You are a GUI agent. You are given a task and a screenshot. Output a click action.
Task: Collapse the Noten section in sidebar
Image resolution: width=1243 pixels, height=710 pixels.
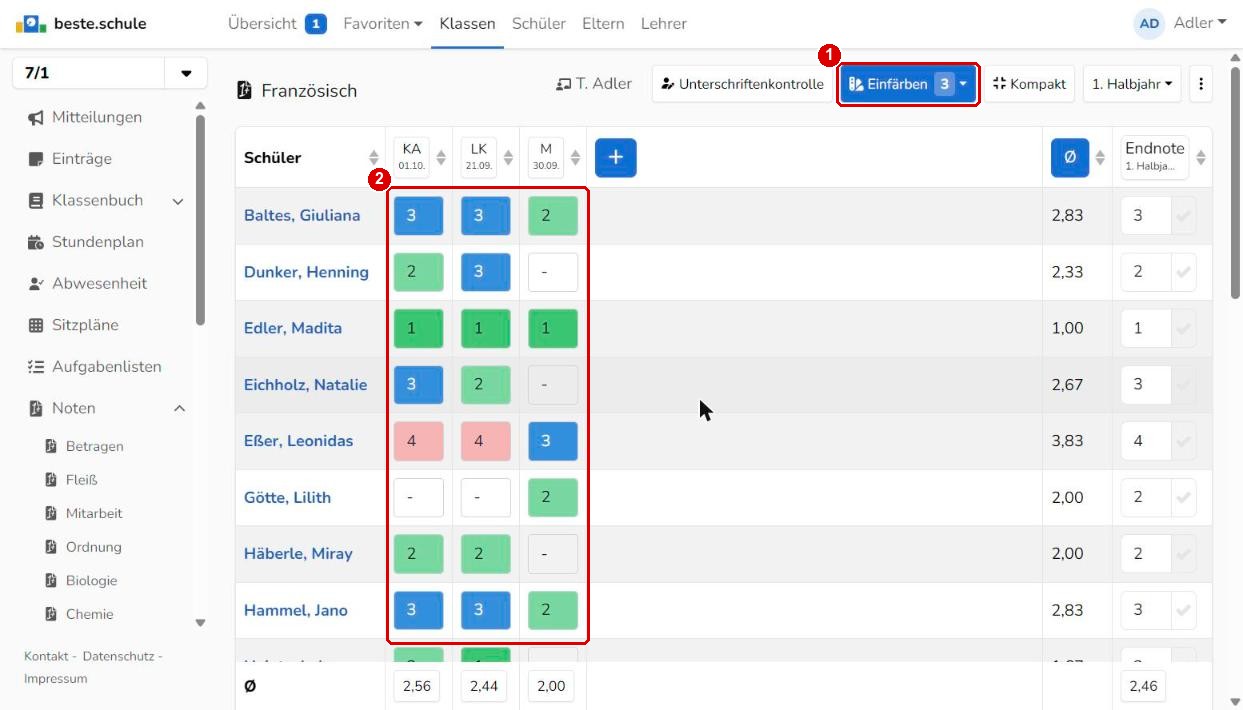tap(180, 408)
